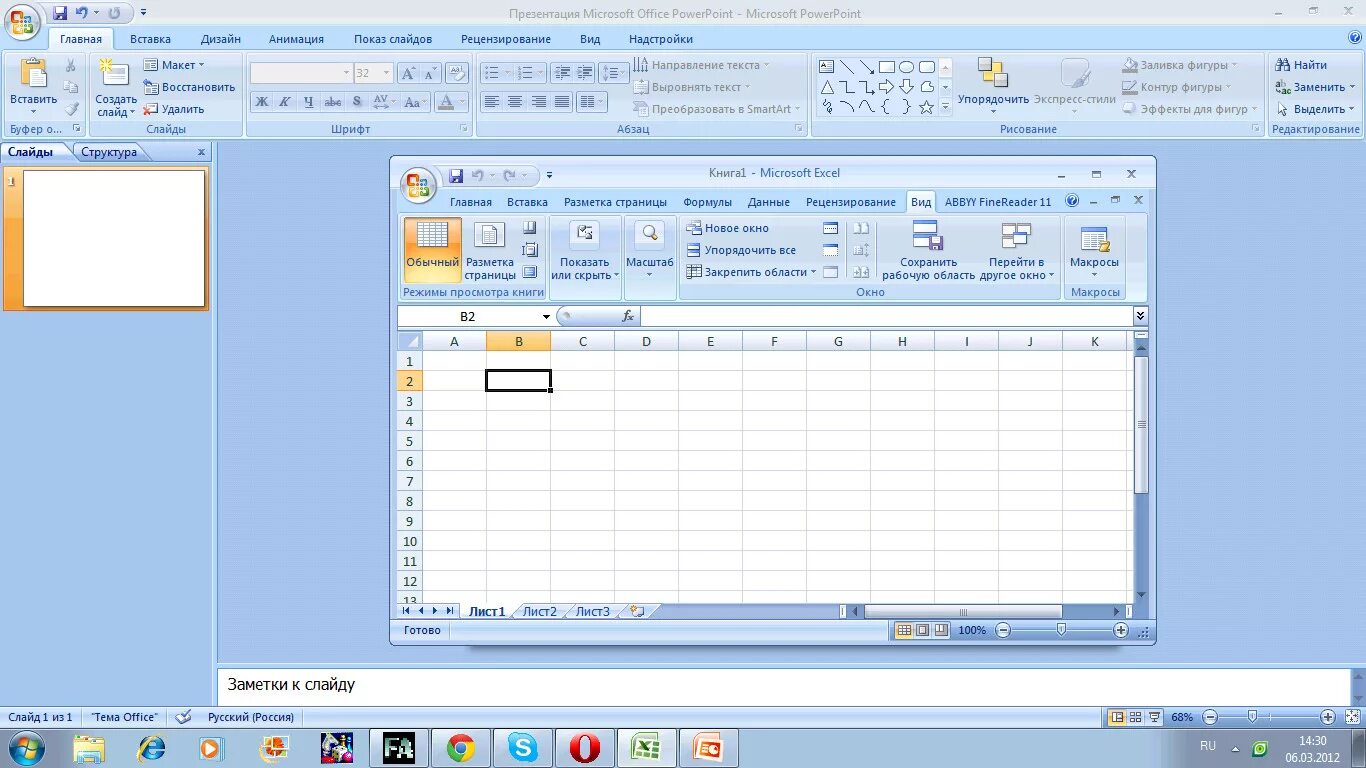Open PowerPoint Показ слайдов tab
The image size is (1366, 768).
point(393,39)
